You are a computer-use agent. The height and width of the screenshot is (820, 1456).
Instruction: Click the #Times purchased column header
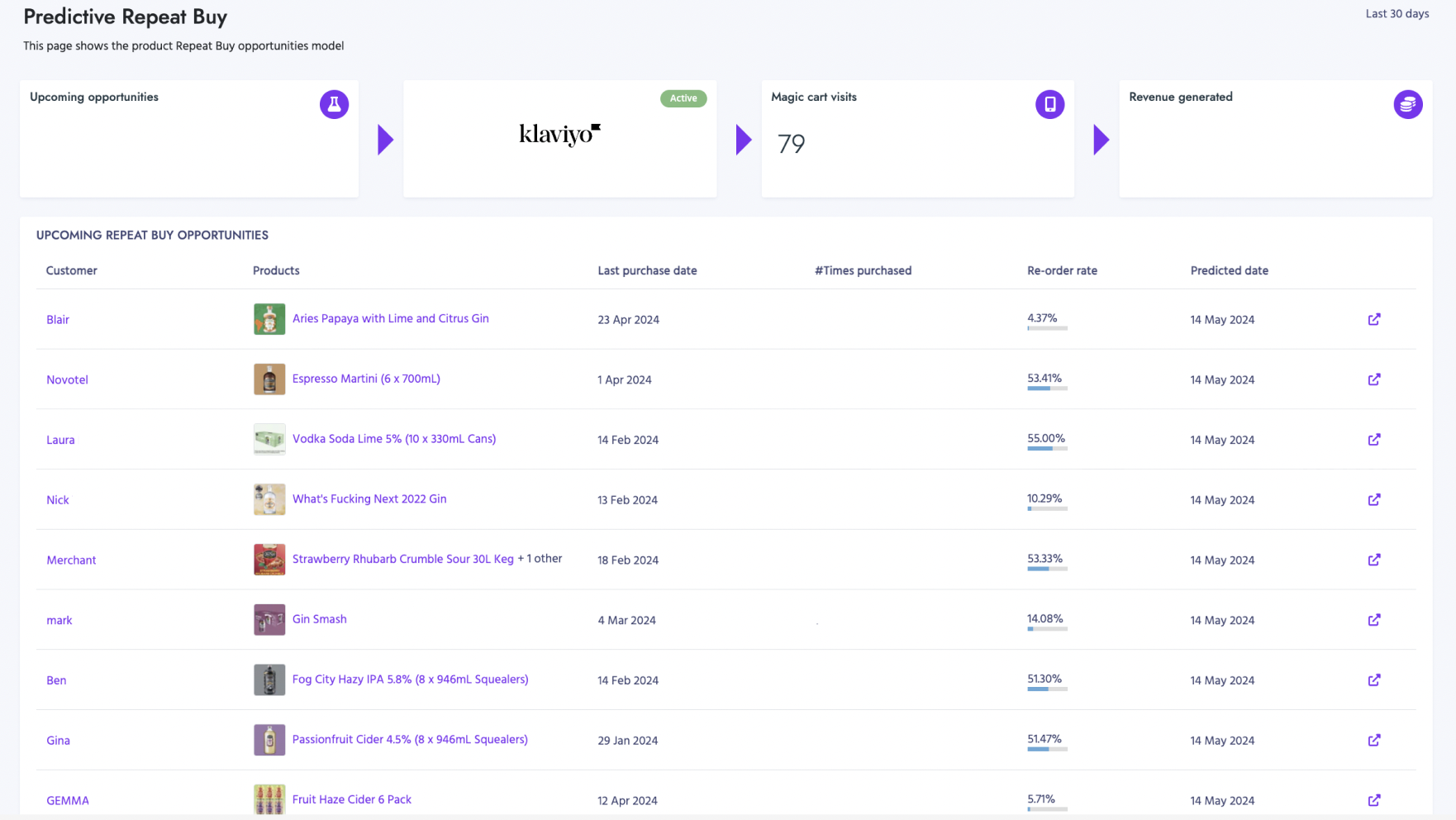pos(863,270)
